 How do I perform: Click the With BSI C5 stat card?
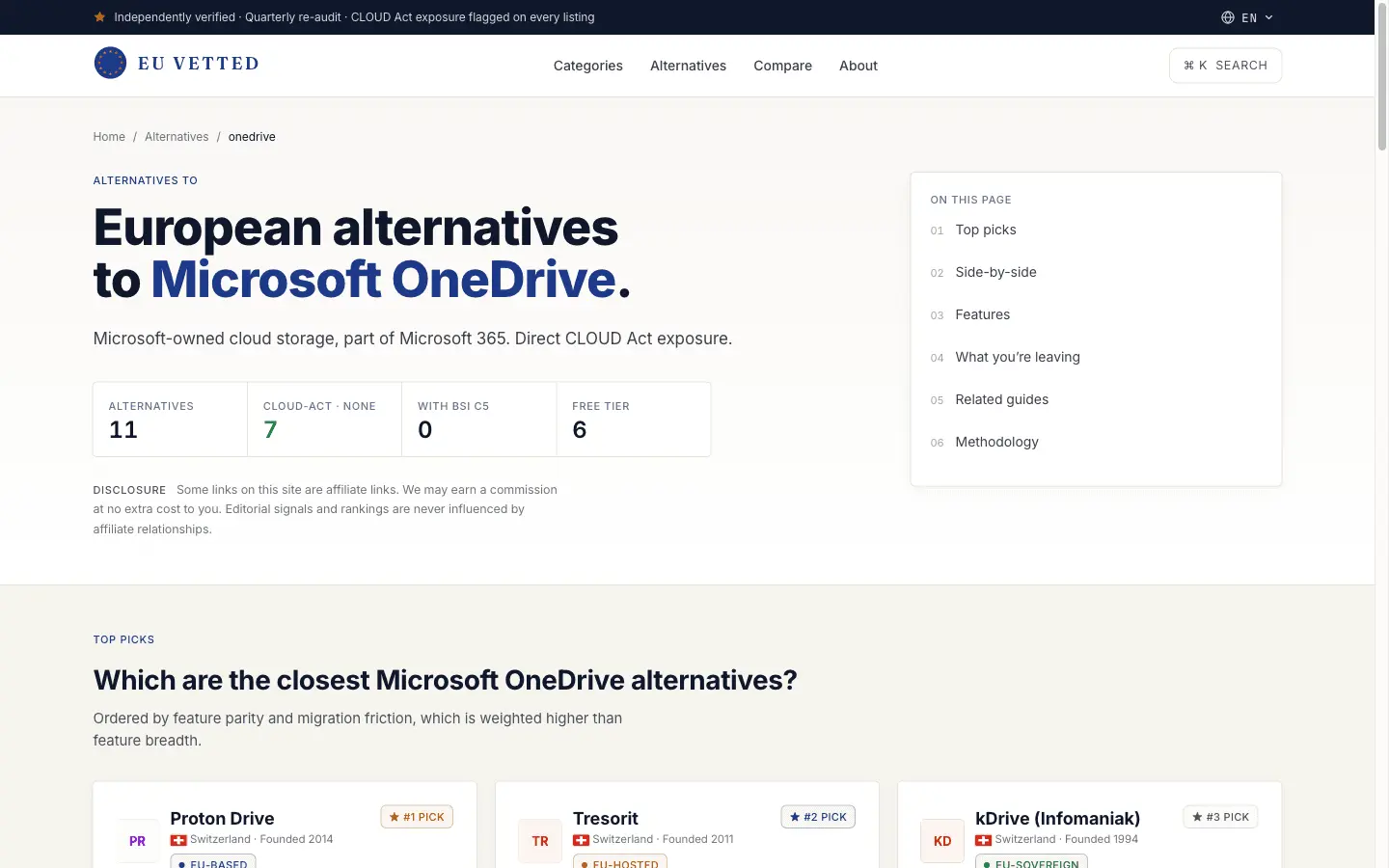coord(479,420)
